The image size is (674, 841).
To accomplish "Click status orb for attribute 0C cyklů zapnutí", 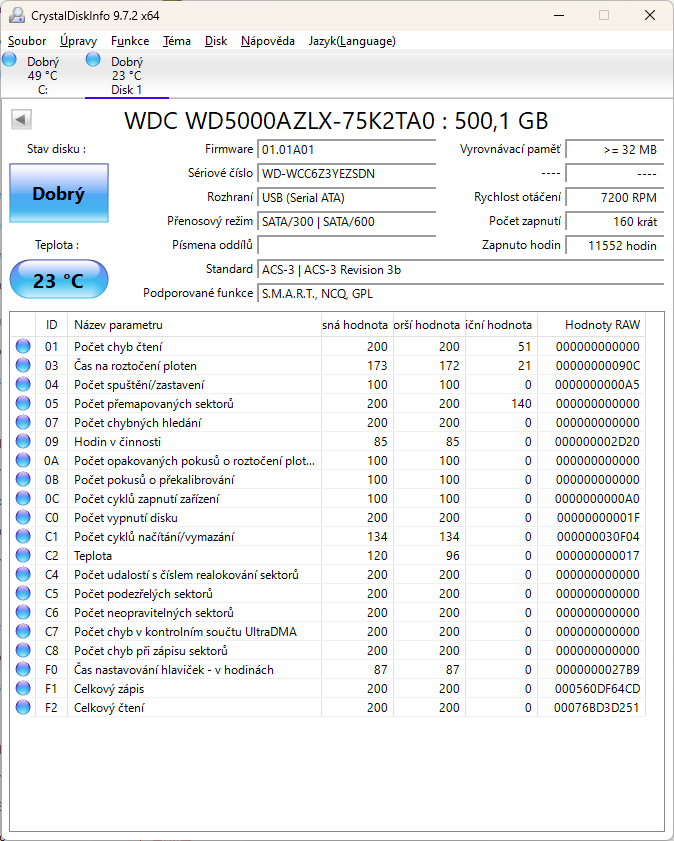I will click(x=23, y=498).
